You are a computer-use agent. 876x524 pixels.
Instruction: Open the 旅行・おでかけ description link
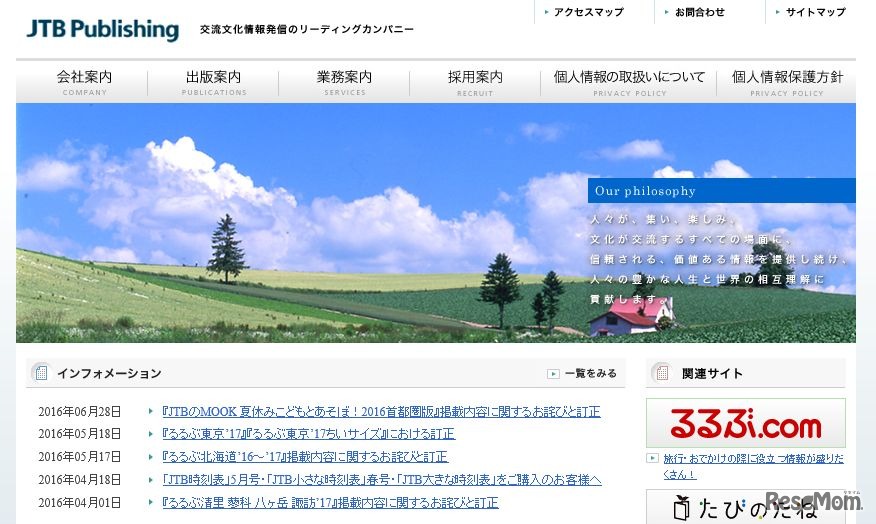pos(754,466)
